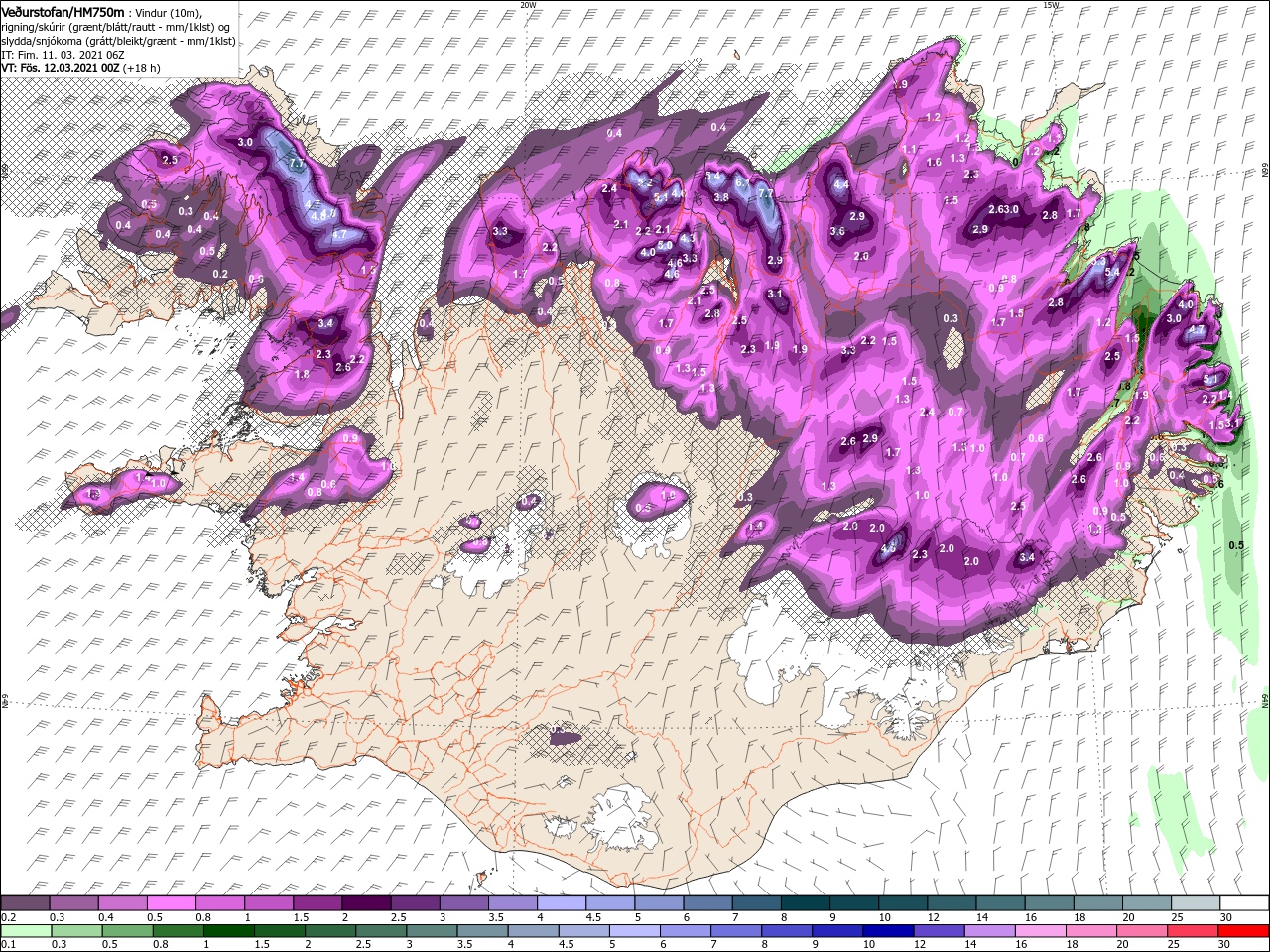This screenshot has width=1270, height=952.
Task: Pick the bright magenta 0.5 snow legend swatch
Action: [171, 902]
